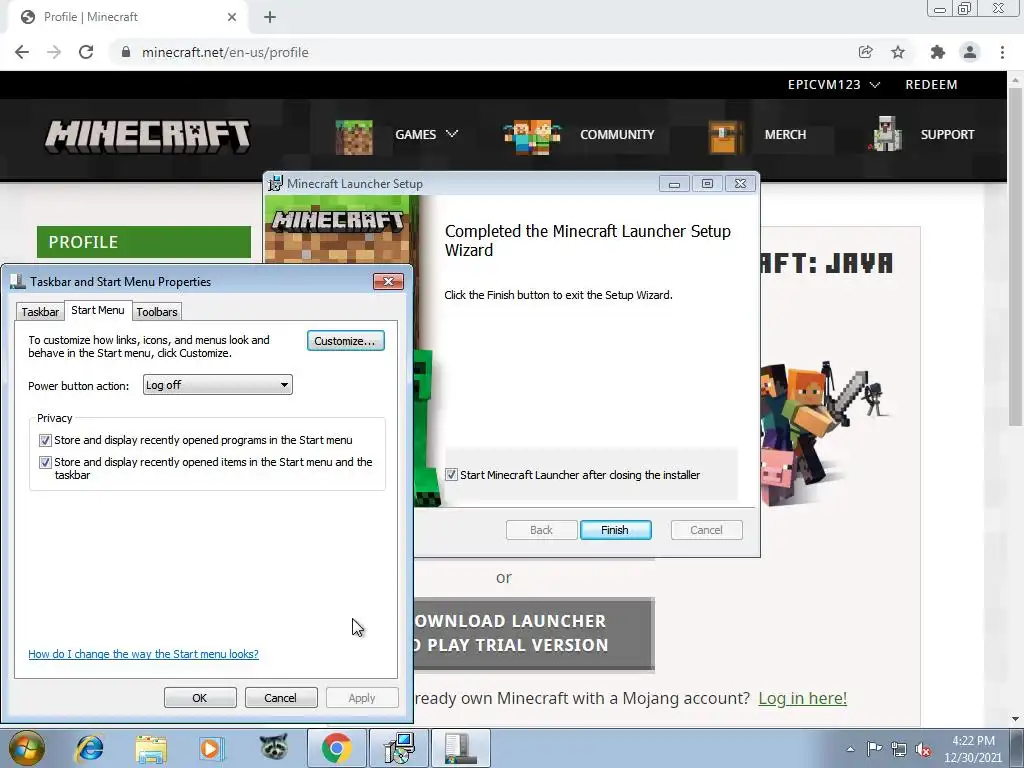Open the muted volume tray icon
Screen dimensions: 1024x768
(923, 749)
